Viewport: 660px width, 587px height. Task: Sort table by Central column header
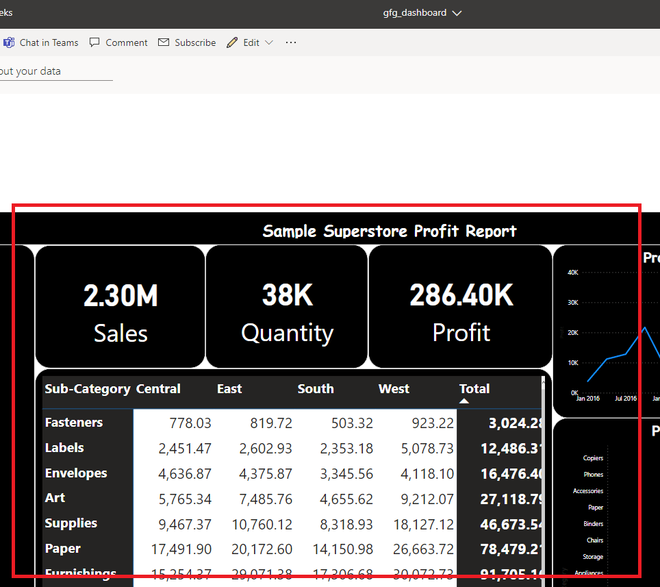158,389
